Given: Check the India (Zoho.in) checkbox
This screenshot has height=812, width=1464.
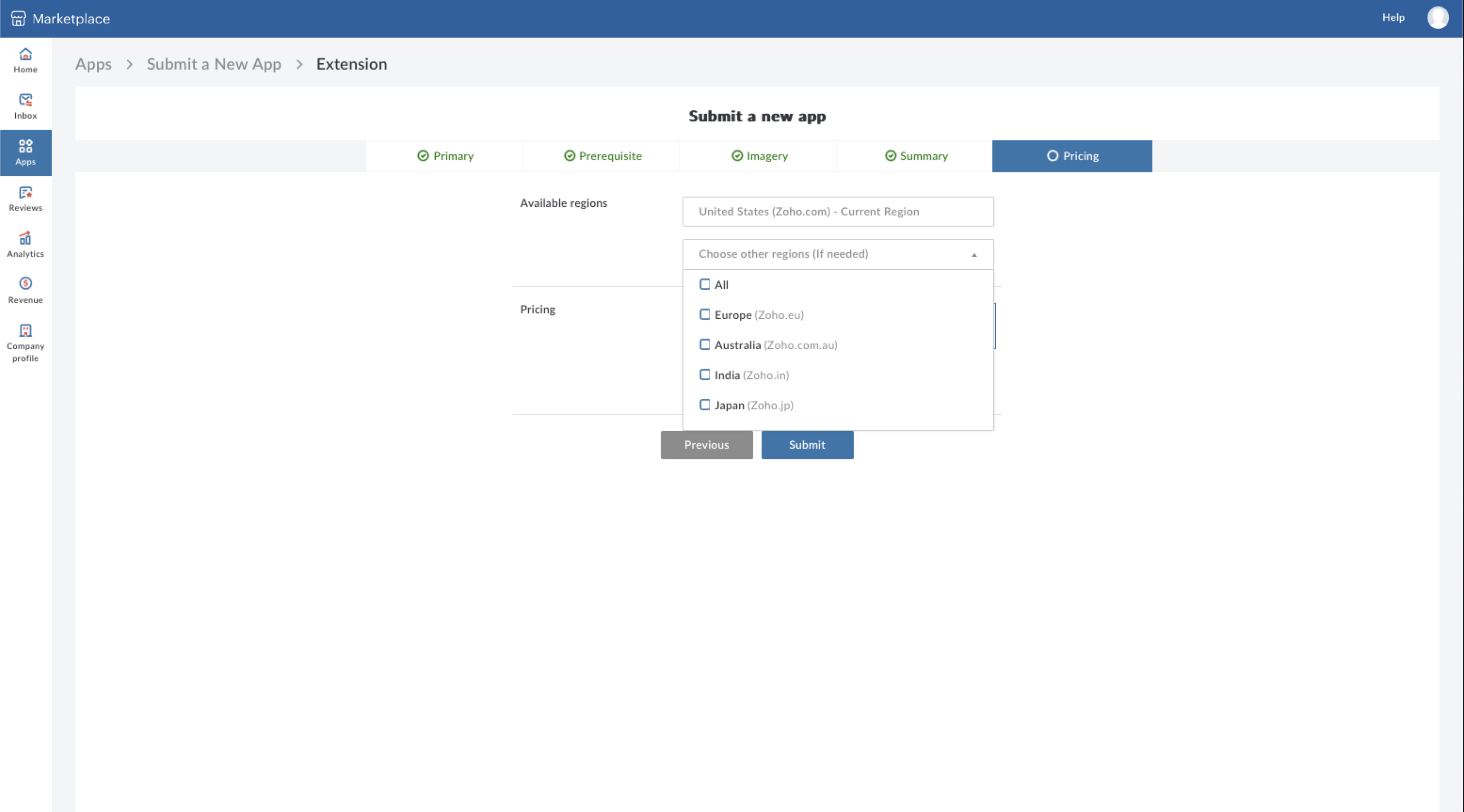Looking at the screenshot, I should point(705,374).
